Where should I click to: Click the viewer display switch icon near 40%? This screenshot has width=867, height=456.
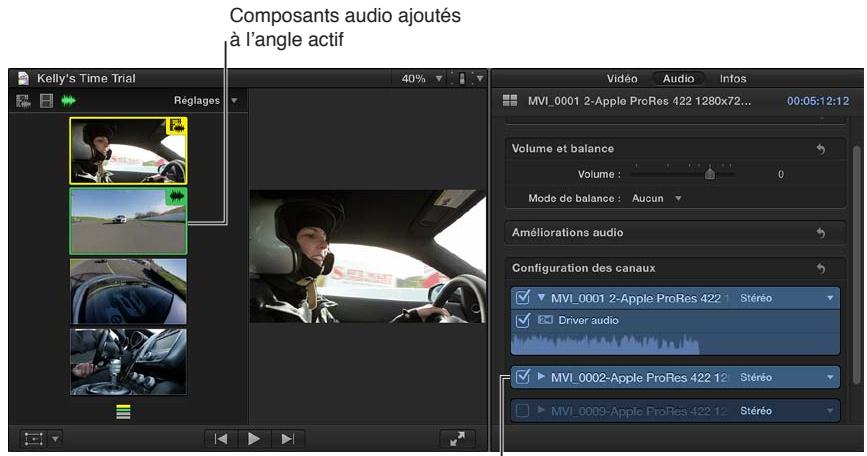point(462,78)
